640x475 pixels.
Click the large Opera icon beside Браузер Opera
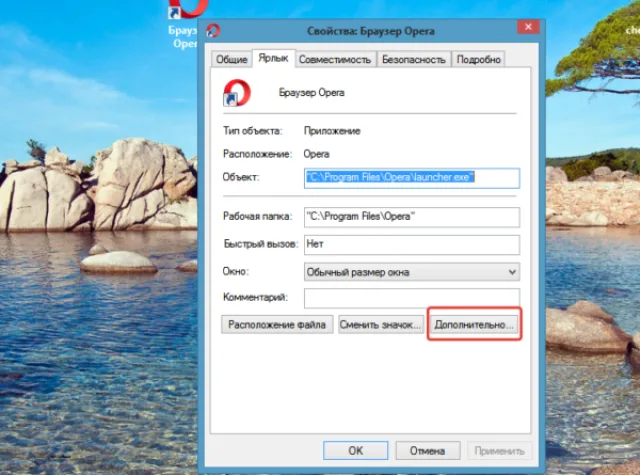237,93
